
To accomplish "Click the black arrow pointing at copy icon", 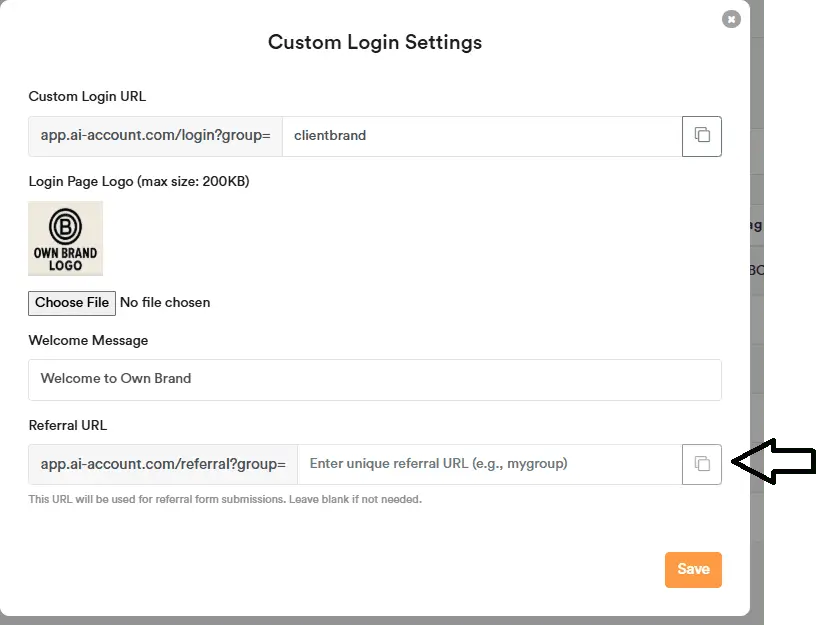I will [x=775, y=461].
